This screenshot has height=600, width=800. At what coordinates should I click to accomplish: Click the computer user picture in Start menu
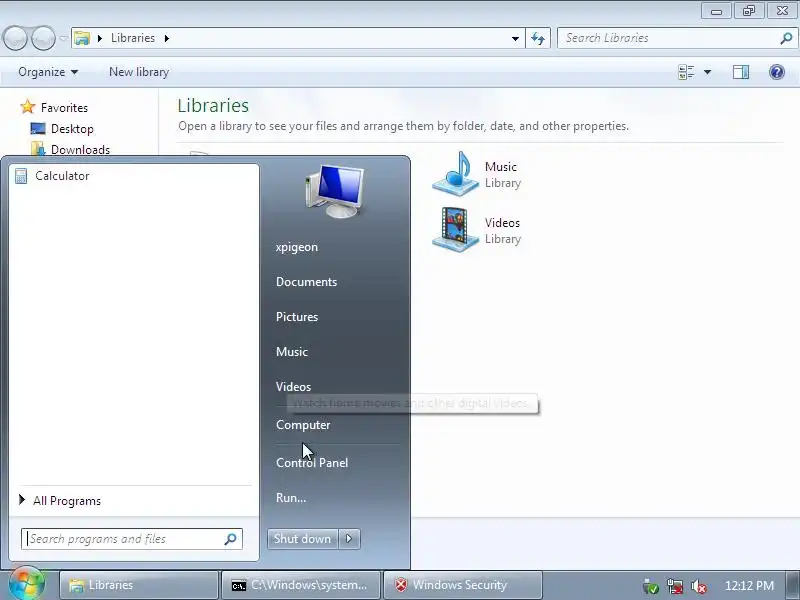click(x=335, y=191)
